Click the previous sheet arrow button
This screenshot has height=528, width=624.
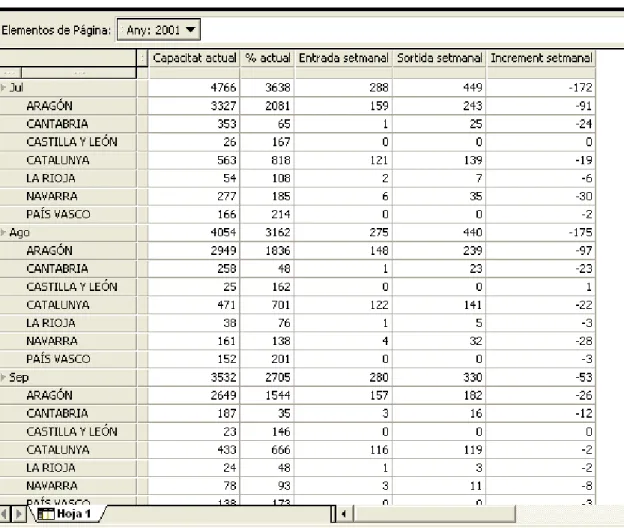point(5,514)
